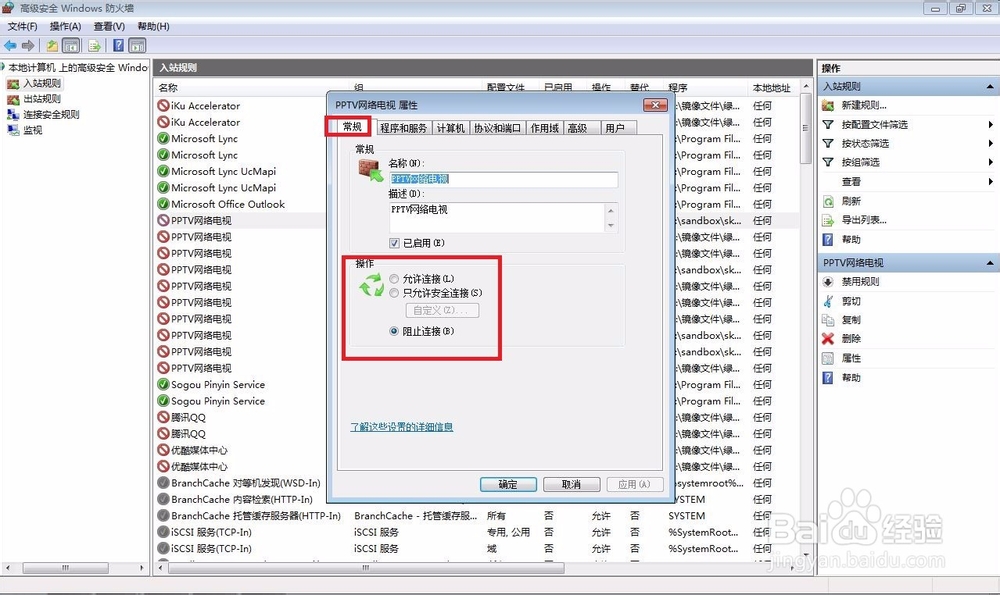
Task: Expand Filter by Profile submenu arrow
Action: click(990, 124)
